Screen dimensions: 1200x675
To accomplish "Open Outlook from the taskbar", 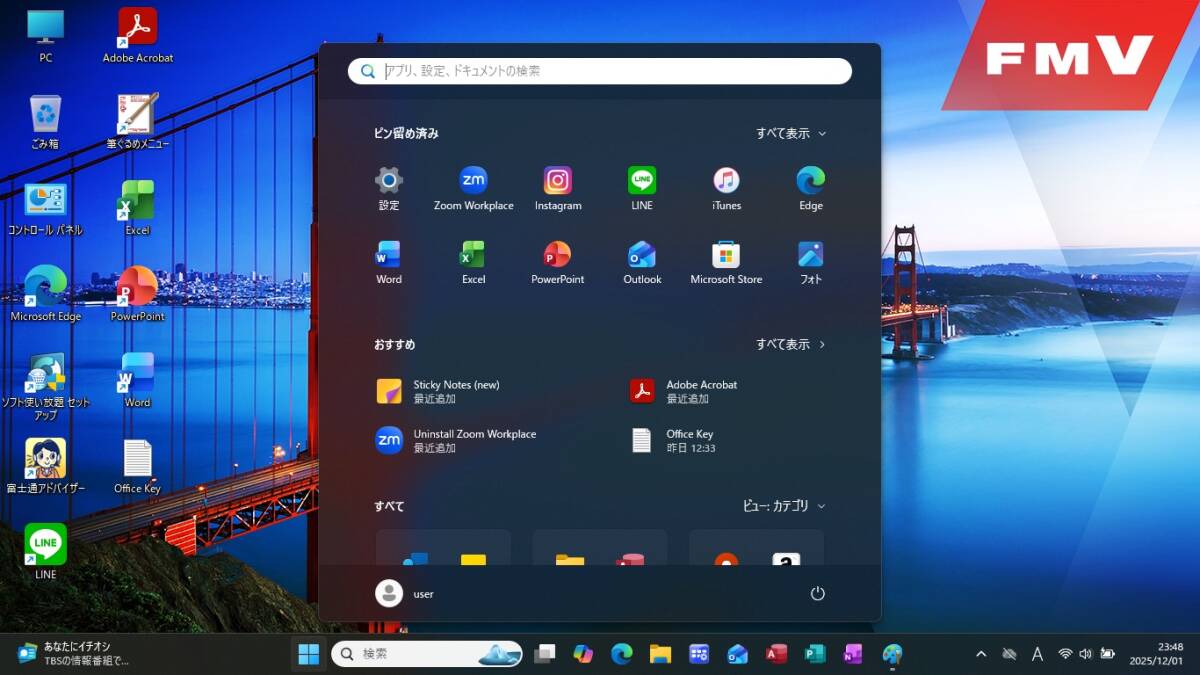I will tap(738, 654).
